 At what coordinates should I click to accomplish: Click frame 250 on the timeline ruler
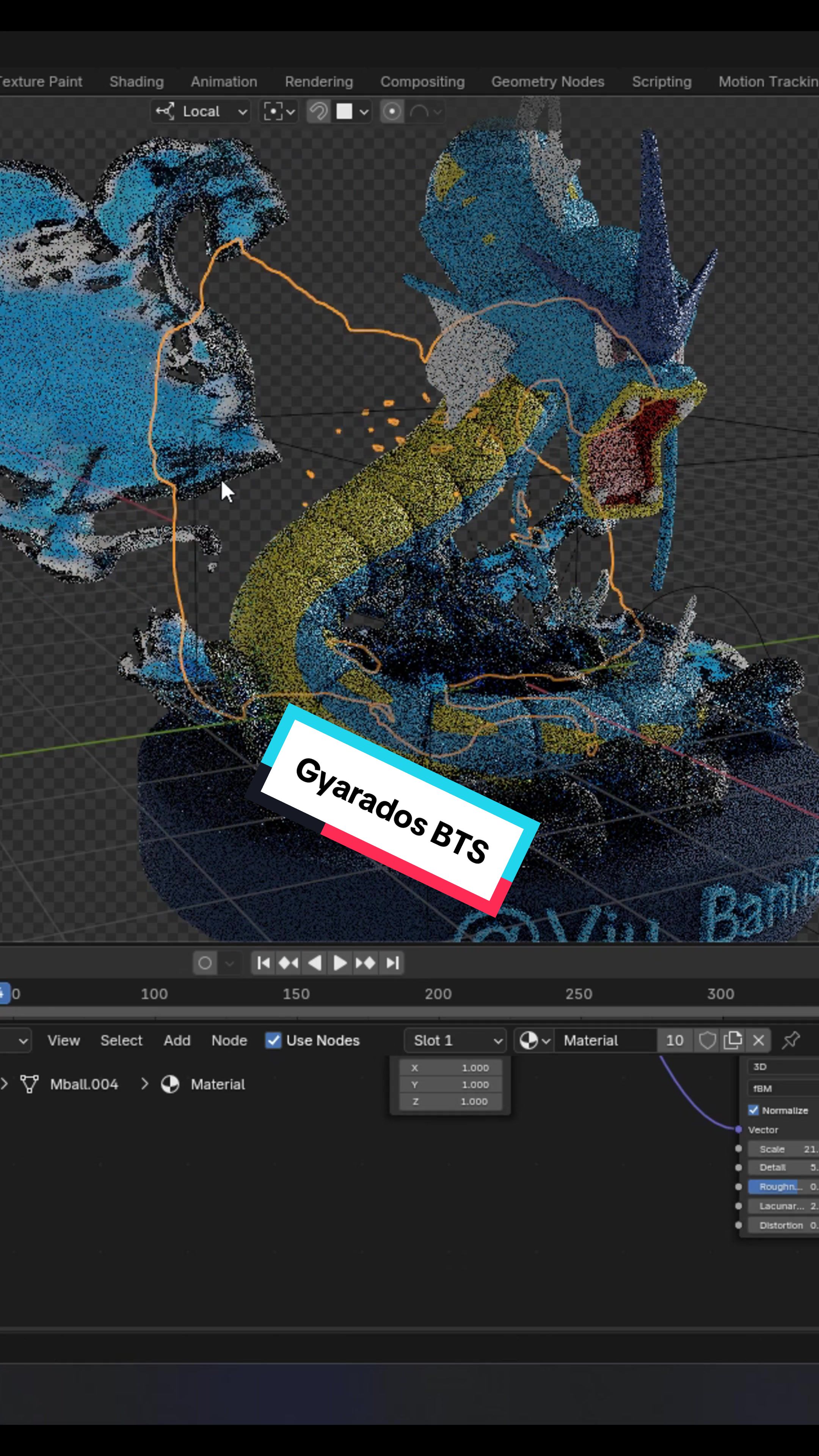[579, 994]
